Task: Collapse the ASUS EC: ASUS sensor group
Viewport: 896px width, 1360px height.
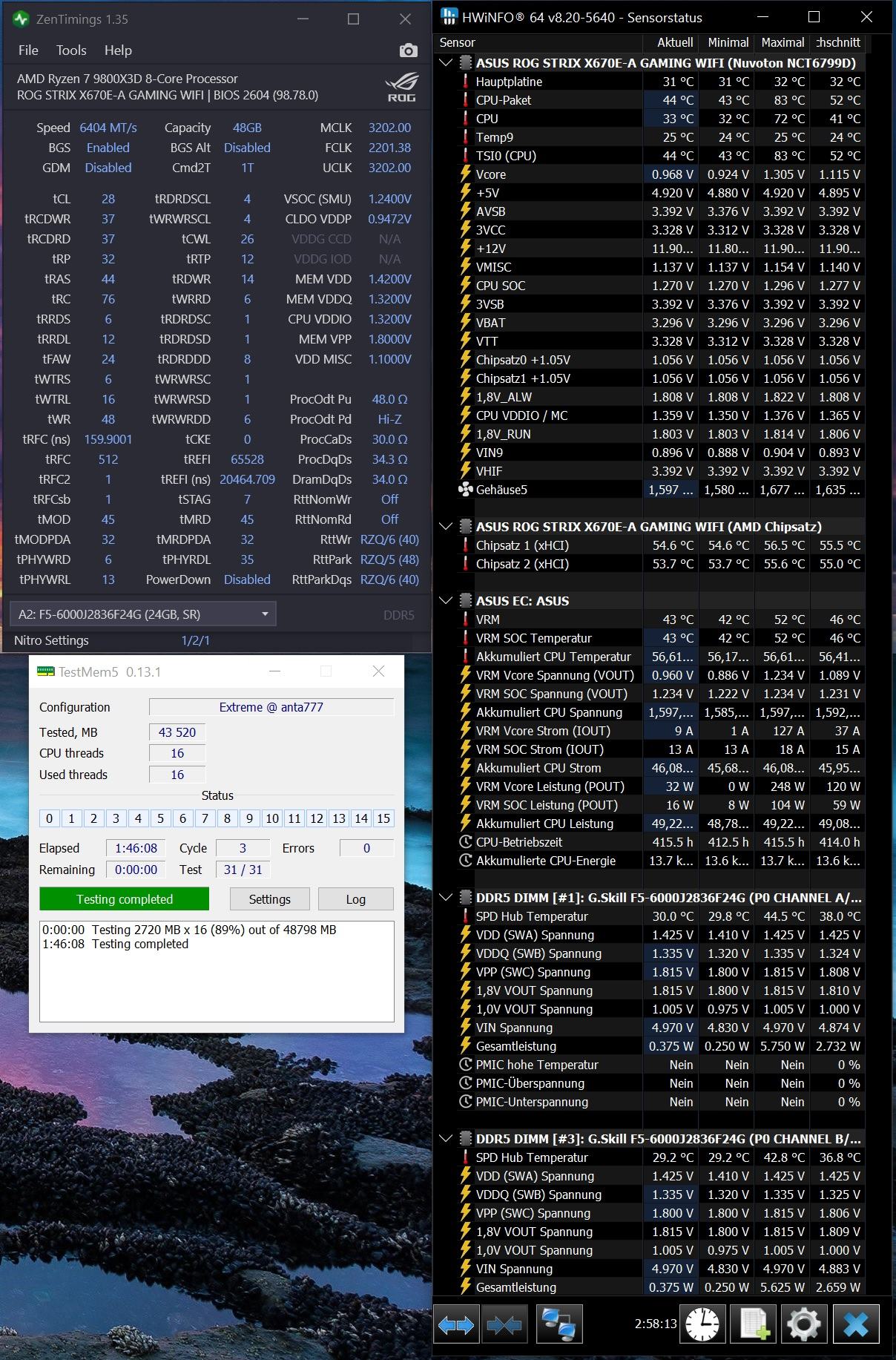Action: 446,601
